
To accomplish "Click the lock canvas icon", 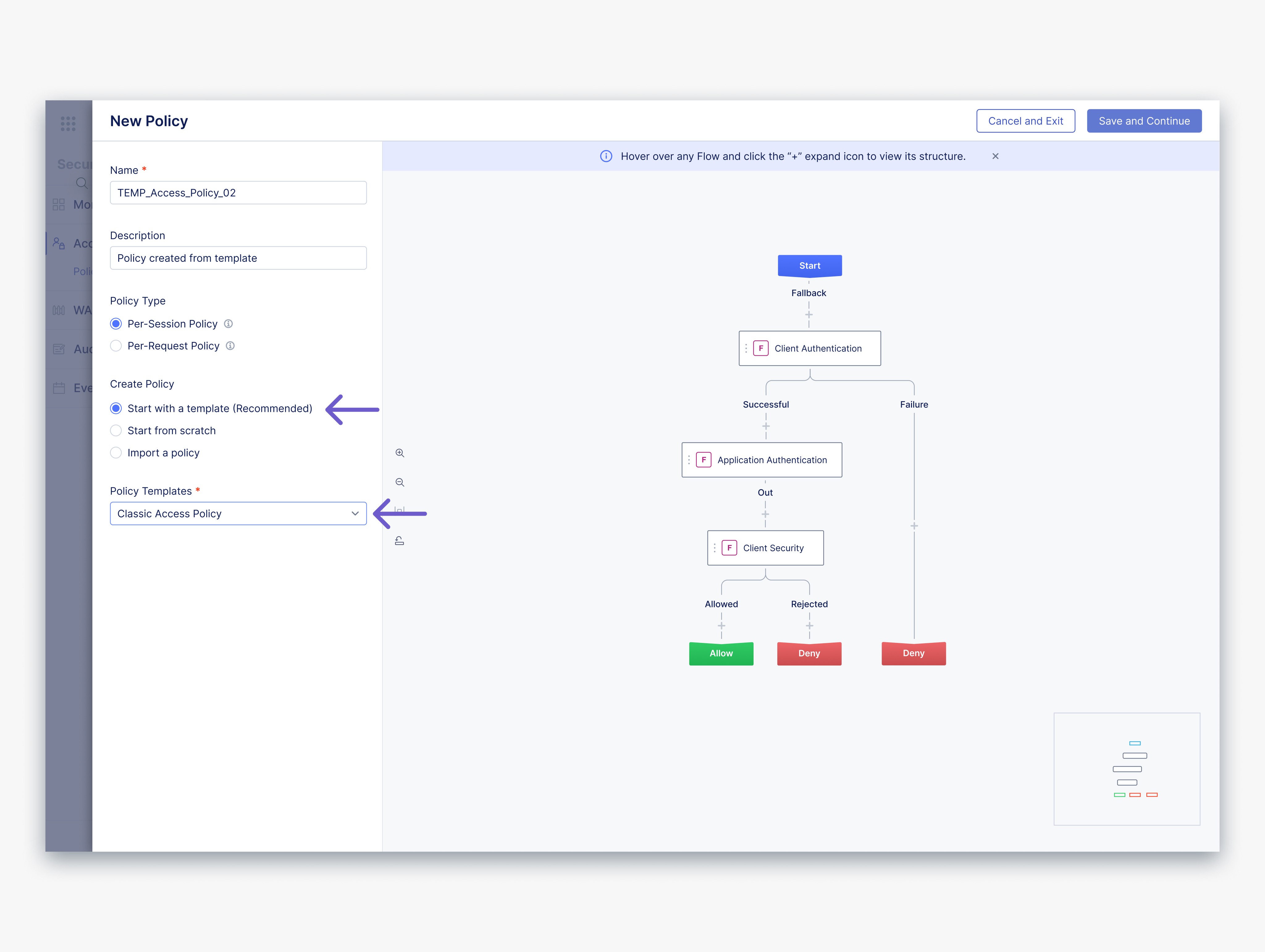I will click(x=399, y=541).
